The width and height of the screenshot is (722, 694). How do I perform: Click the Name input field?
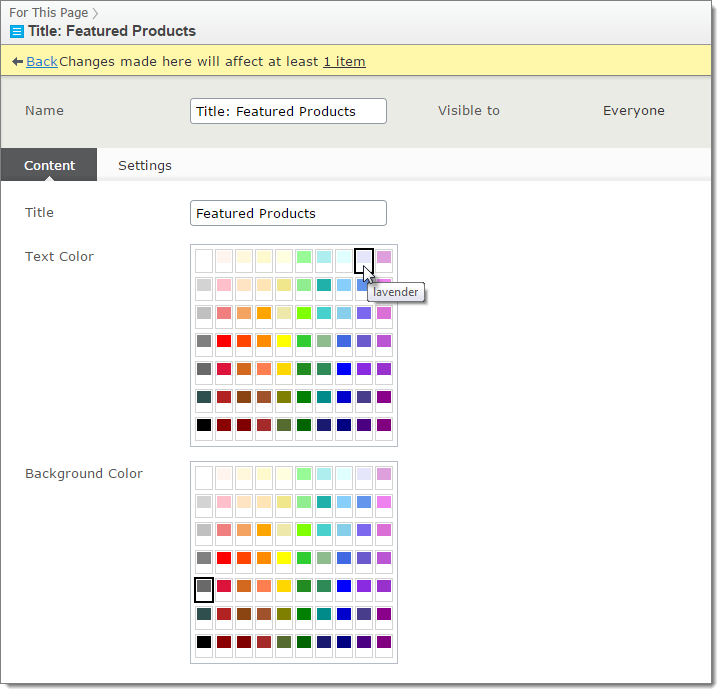tap(288, 111)
